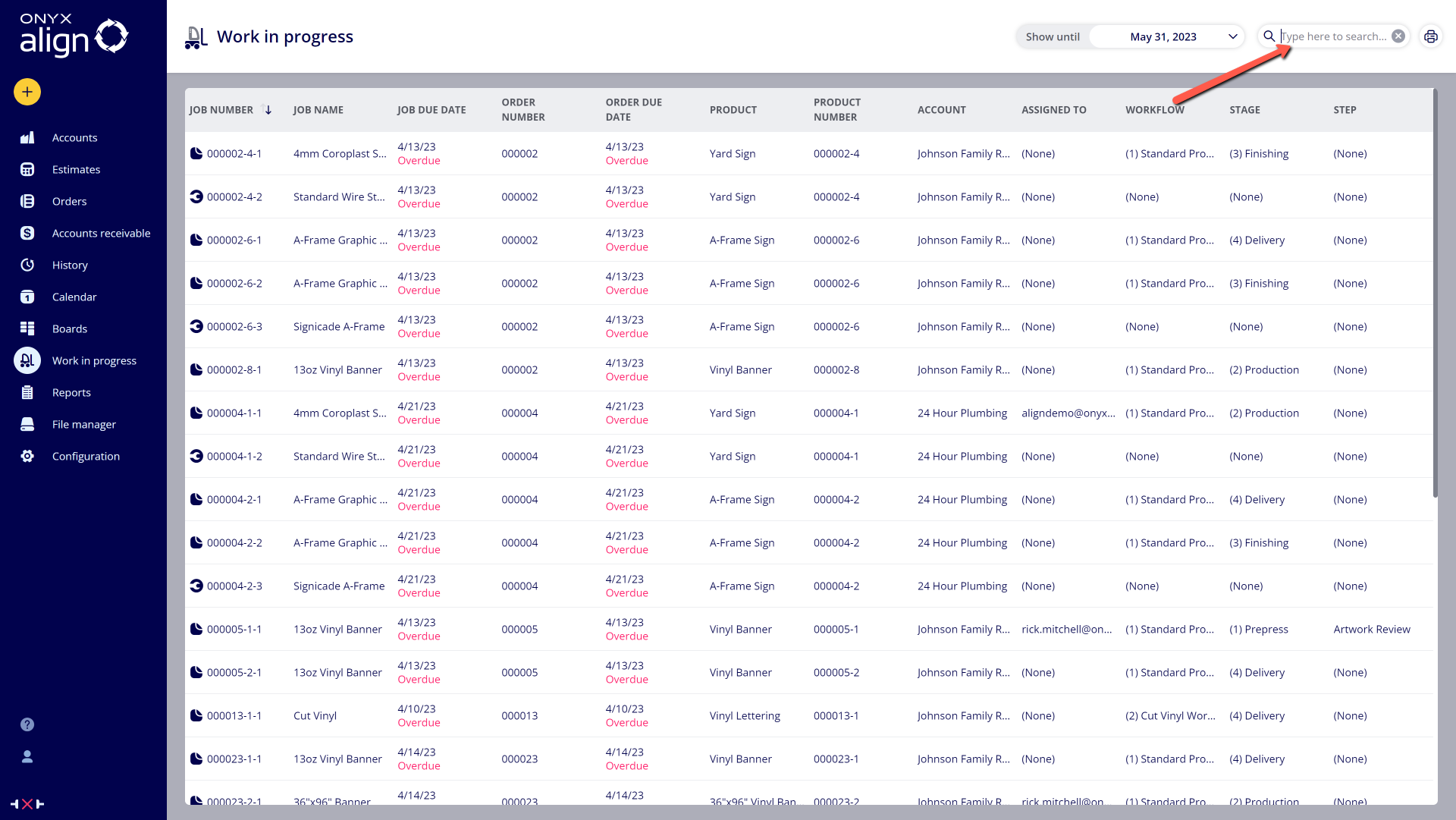Click Vinyl Lettering product cell
Image resolution: width=1456 pixels, height=820 pixels.
pyautogui.click(x=745, y=716)
